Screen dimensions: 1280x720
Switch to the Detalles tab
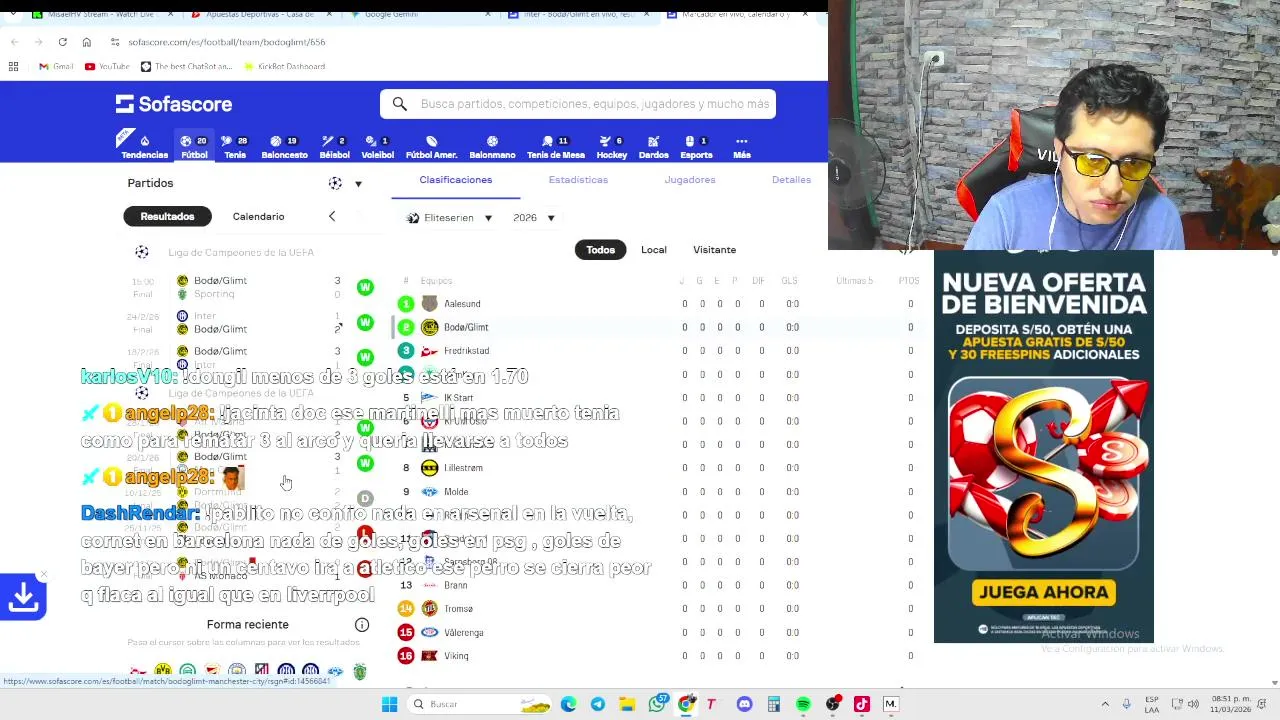tap(791, 180)
